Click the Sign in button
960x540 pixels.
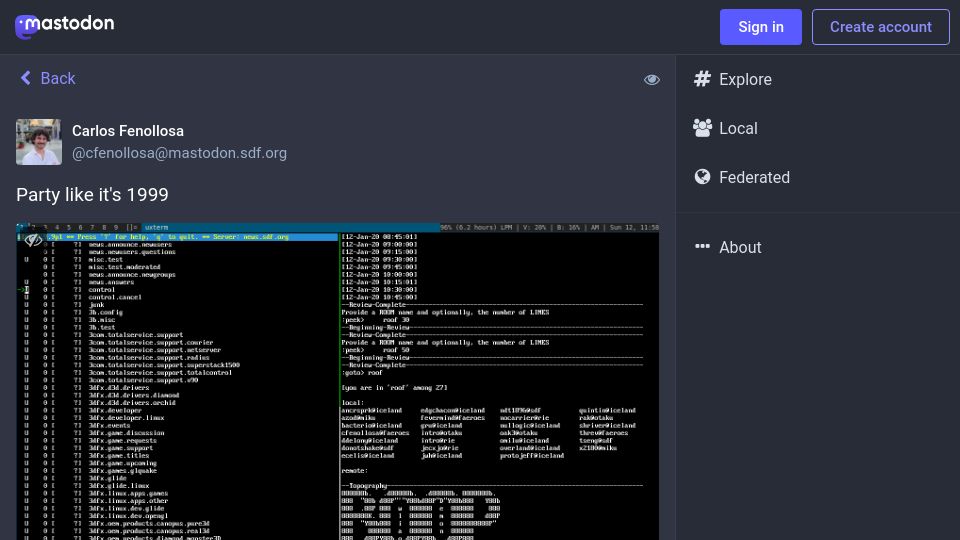point(760,27)
